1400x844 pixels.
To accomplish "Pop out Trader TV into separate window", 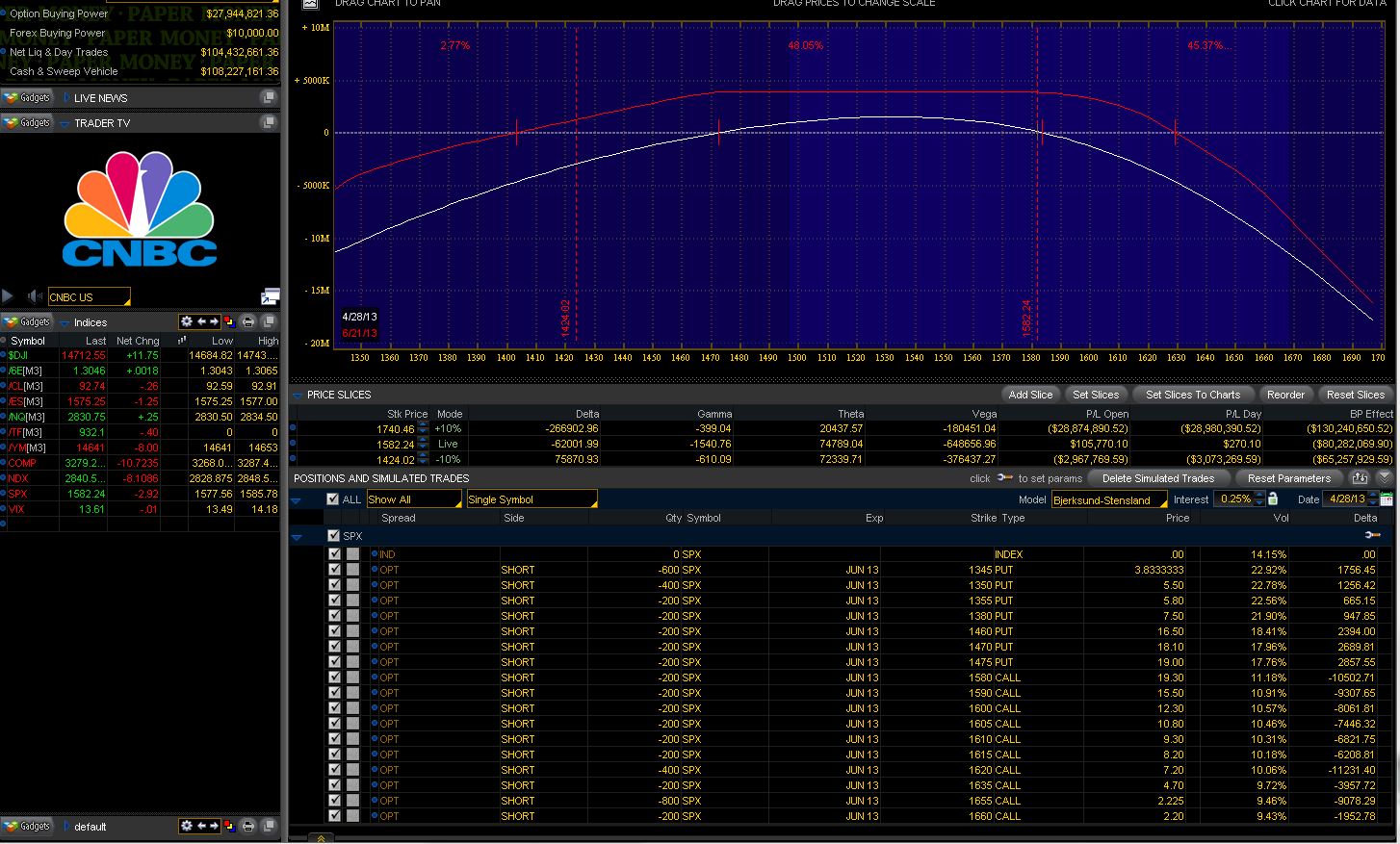I will click(x=270, y=296).
